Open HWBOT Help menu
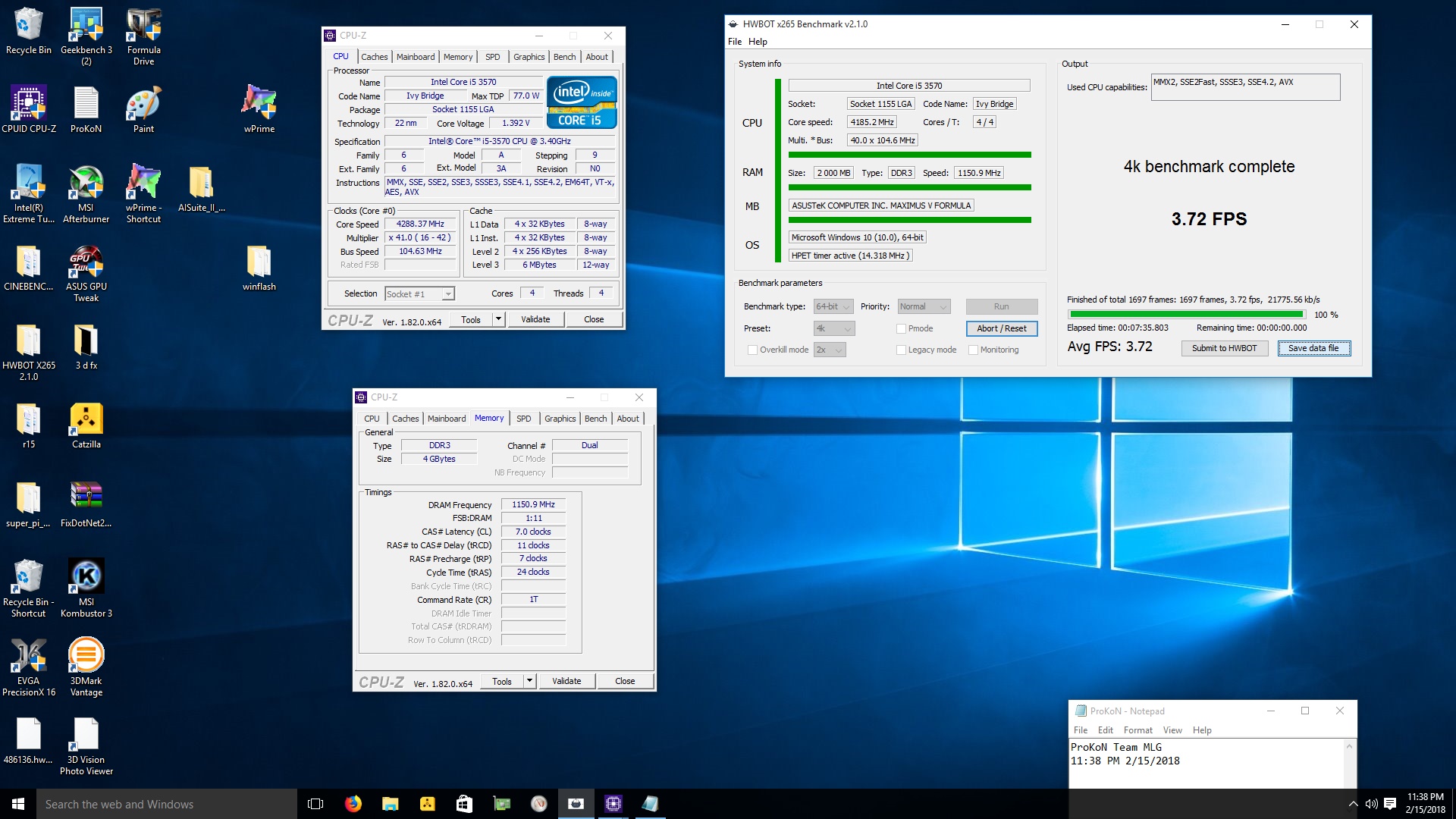Screen dimensions: 1456x819 [758, 42]
